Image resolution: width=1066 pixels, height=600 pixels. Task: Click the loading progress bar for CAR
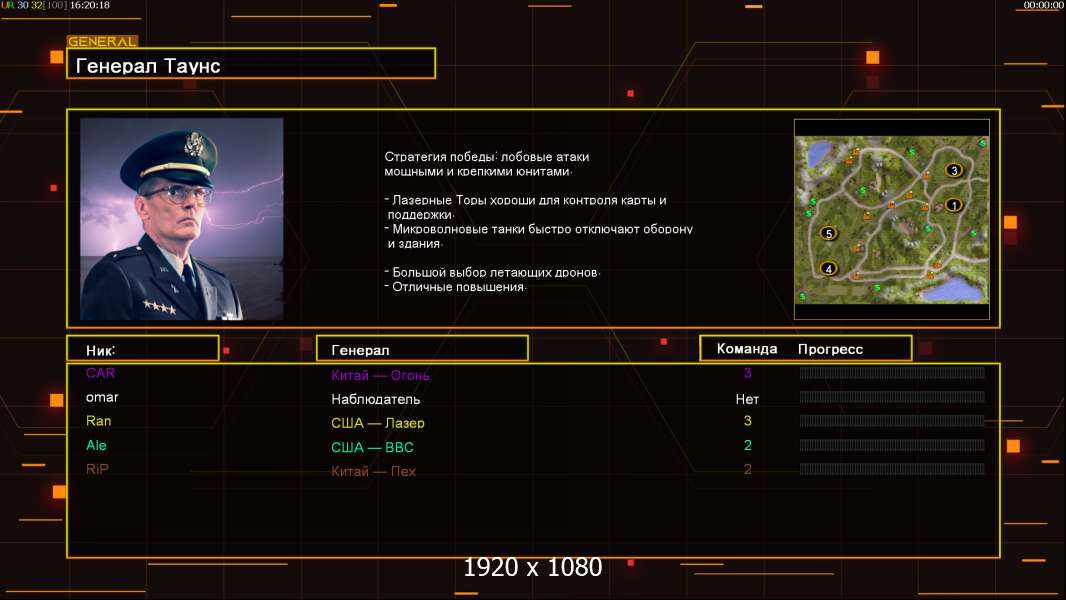[x=891, y=373]
